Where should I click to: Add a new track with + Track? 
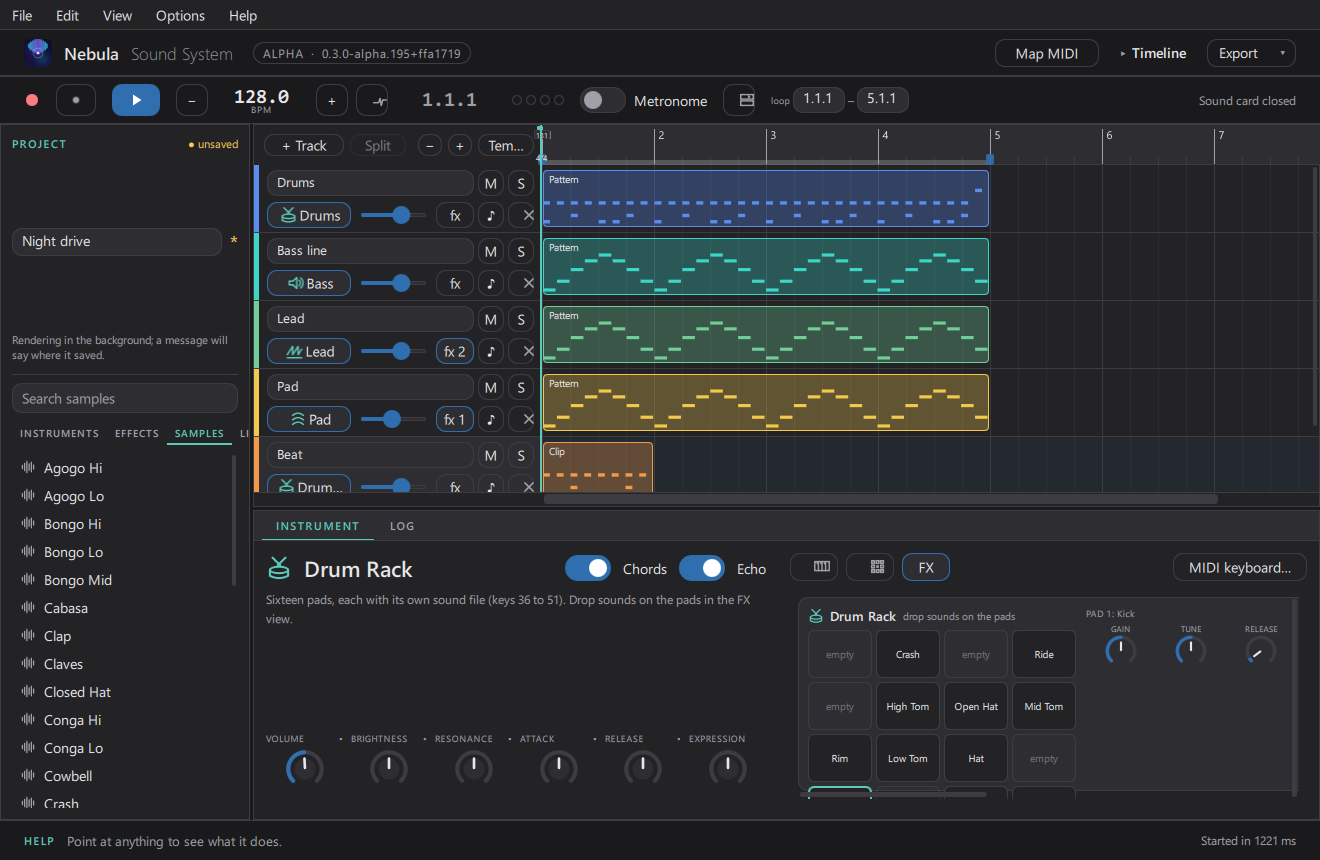(304, 145)
